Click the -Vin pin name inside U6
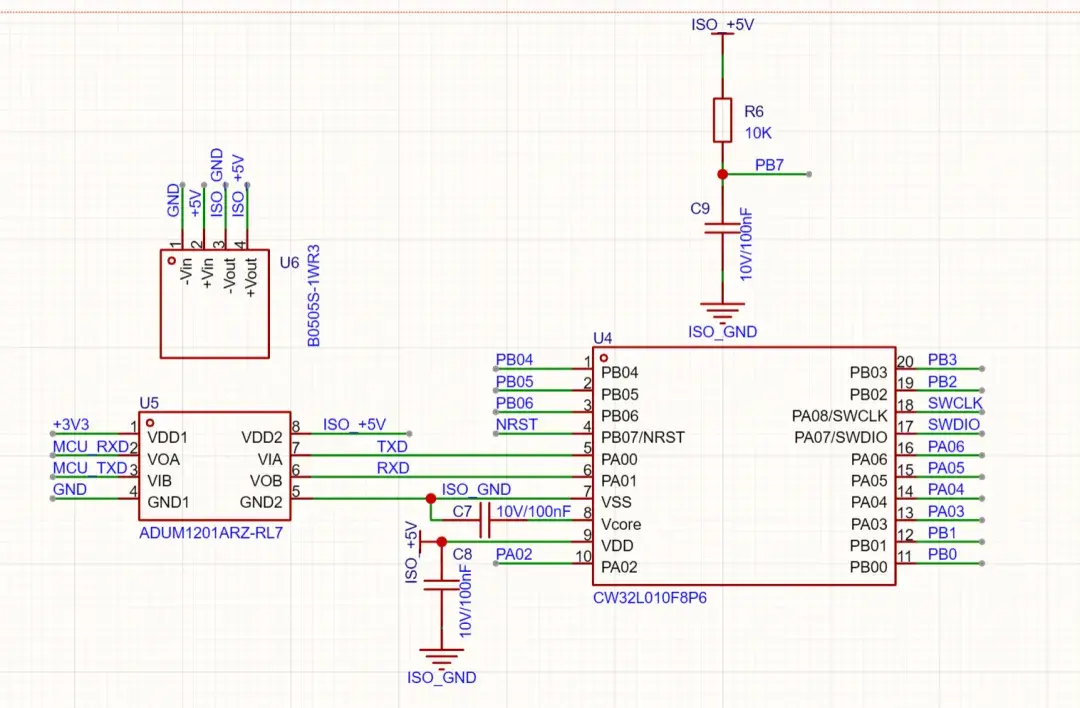This screenshot has width=1080, height=708. [x=185, y=271]
